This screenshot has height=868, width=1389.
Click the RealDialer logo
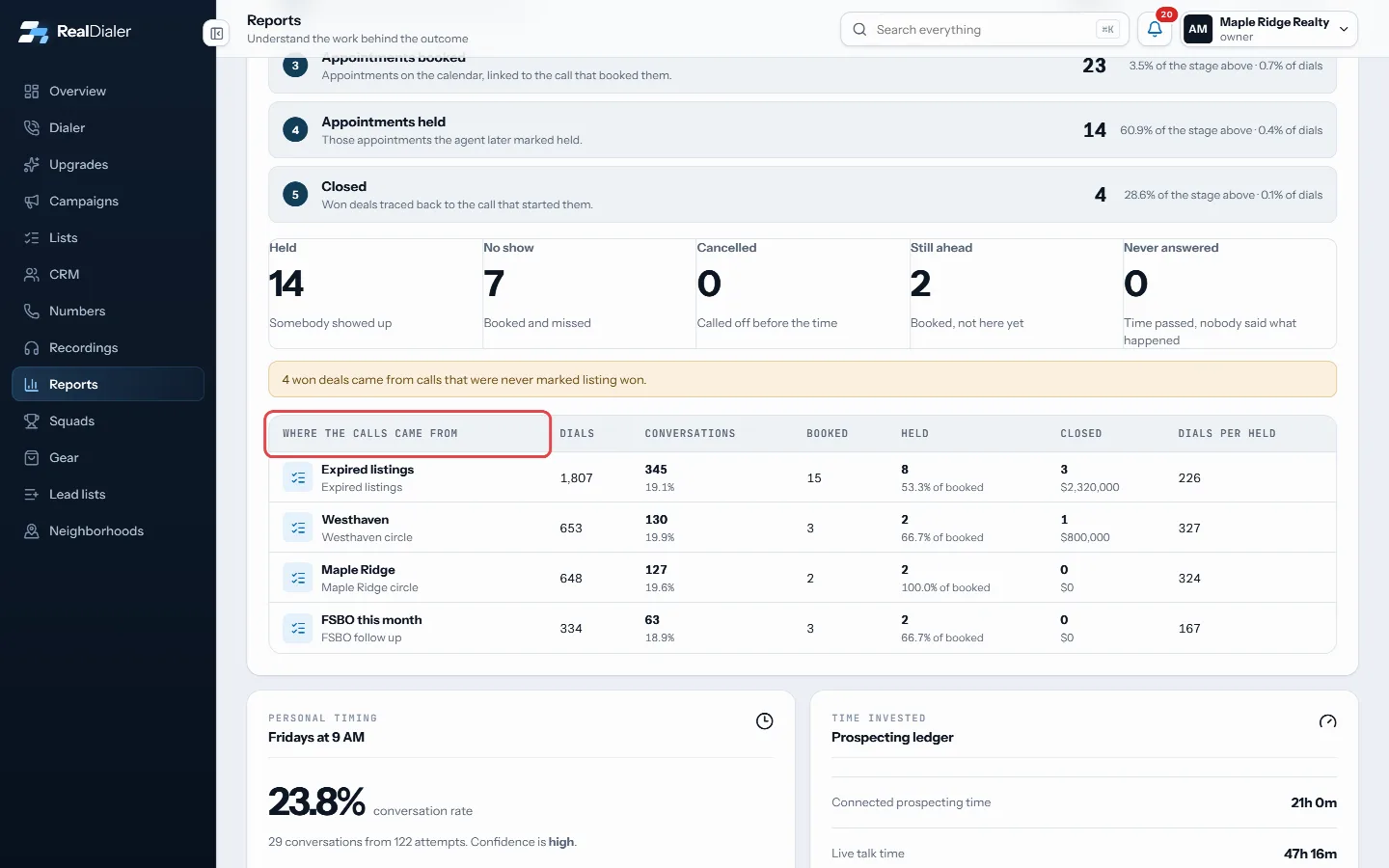[75, 32]
